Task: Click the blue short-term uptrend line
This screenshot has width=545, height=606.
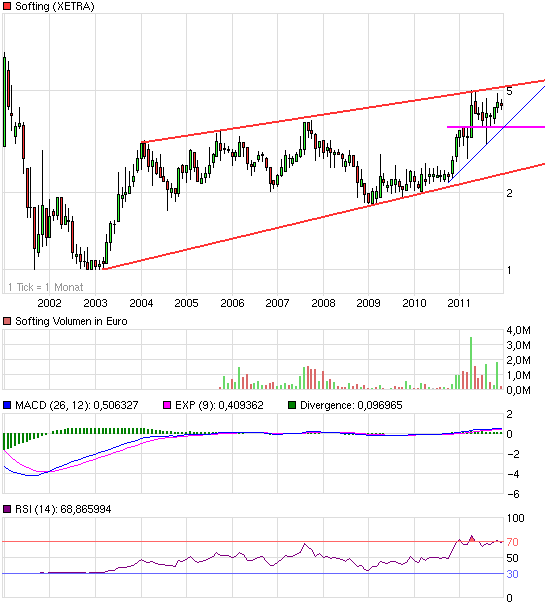Action: [x=497, y=134]
